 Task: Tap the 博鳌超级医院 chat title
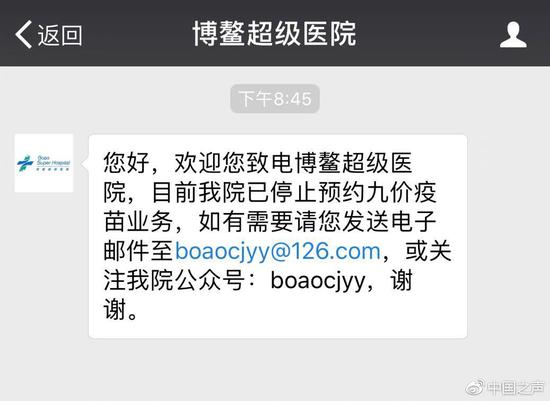tap(275, 34)
